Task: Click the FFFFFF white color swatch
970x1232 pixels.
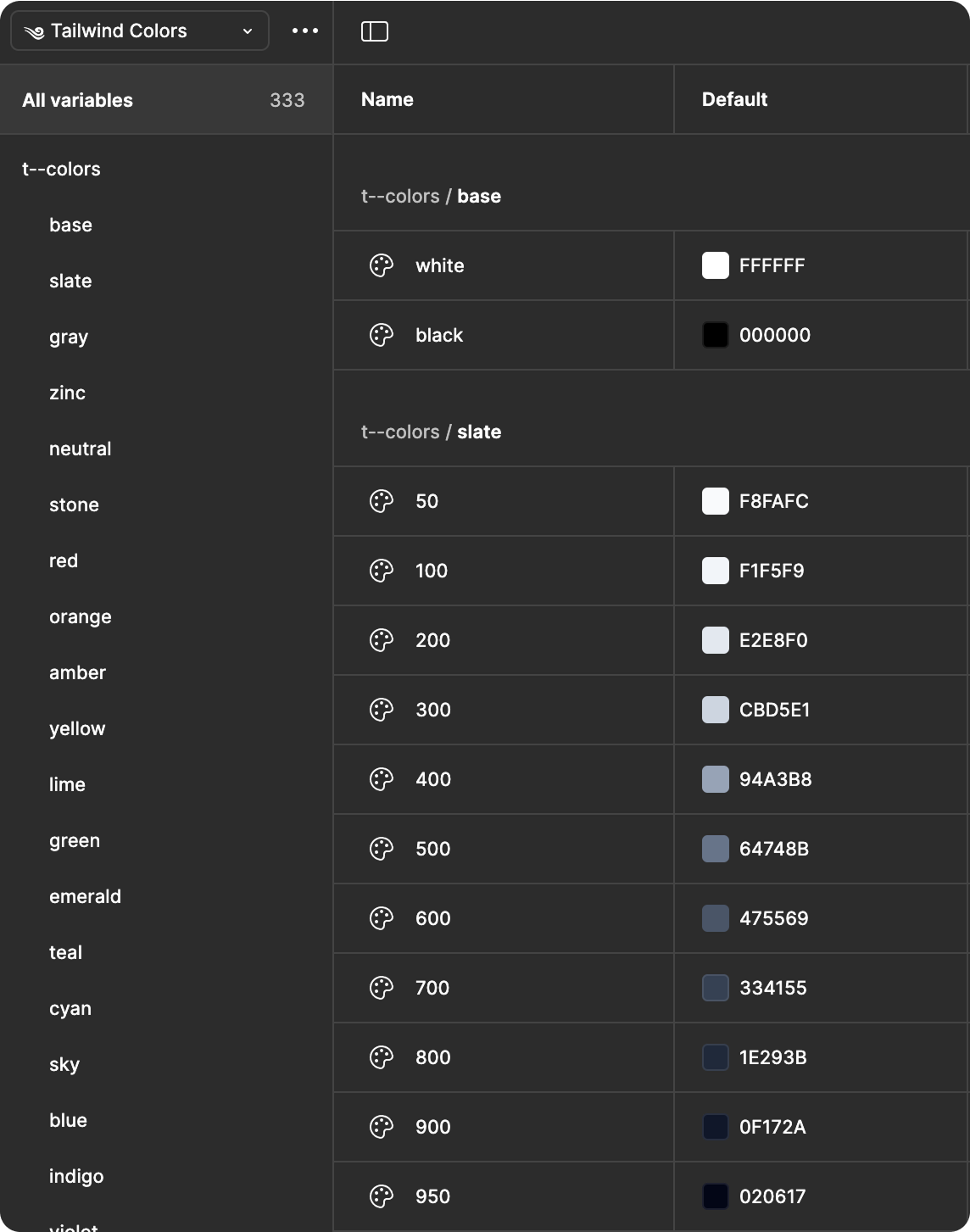Action: (x=716, y=265)
